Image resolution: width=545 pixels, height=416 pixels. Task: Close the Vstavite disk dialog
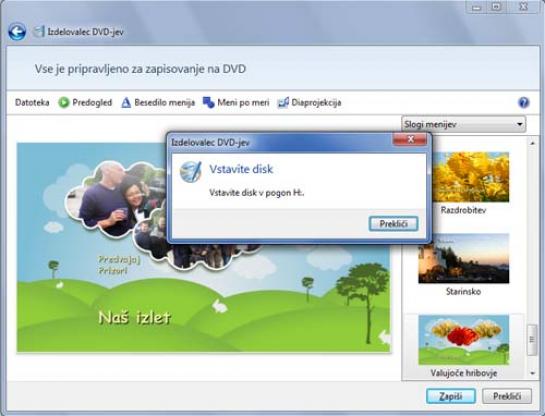[410, 139]
